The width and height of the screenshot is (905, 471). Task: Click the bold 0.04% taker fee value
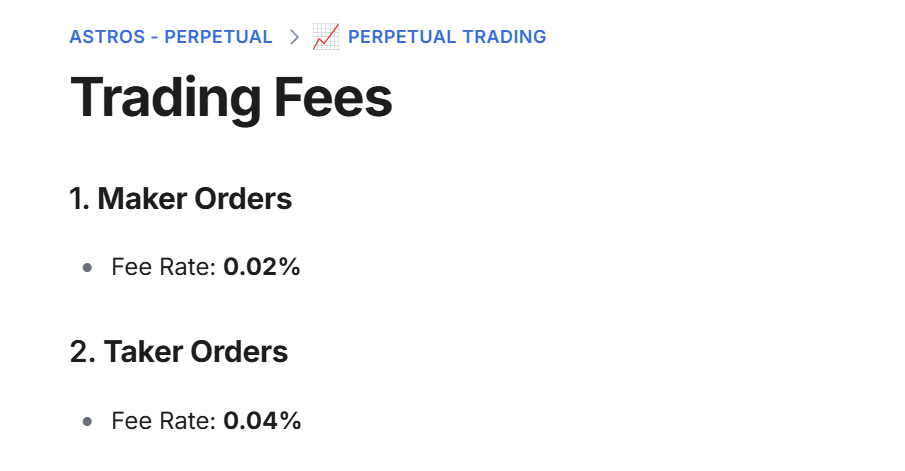[x=262, y=421]
